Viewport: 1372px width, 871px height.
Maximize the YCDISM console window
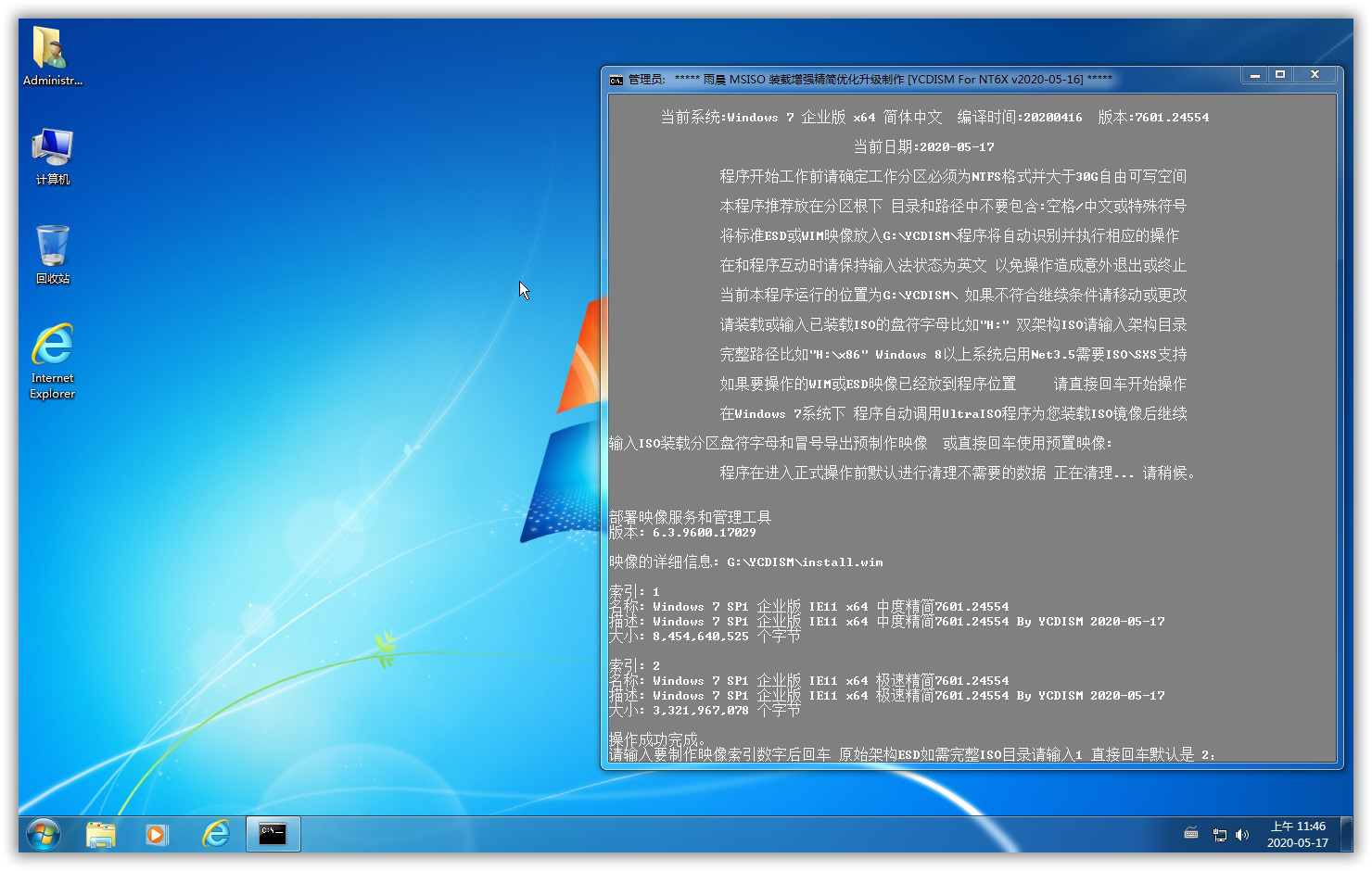pyautogui.click(x=1280, y=75)
